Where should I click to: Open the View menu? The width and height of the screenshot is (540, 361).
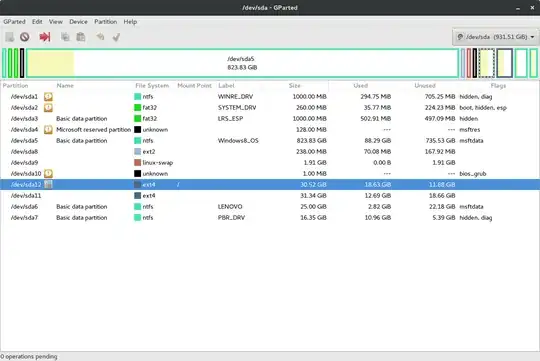[x=55, y=22]
